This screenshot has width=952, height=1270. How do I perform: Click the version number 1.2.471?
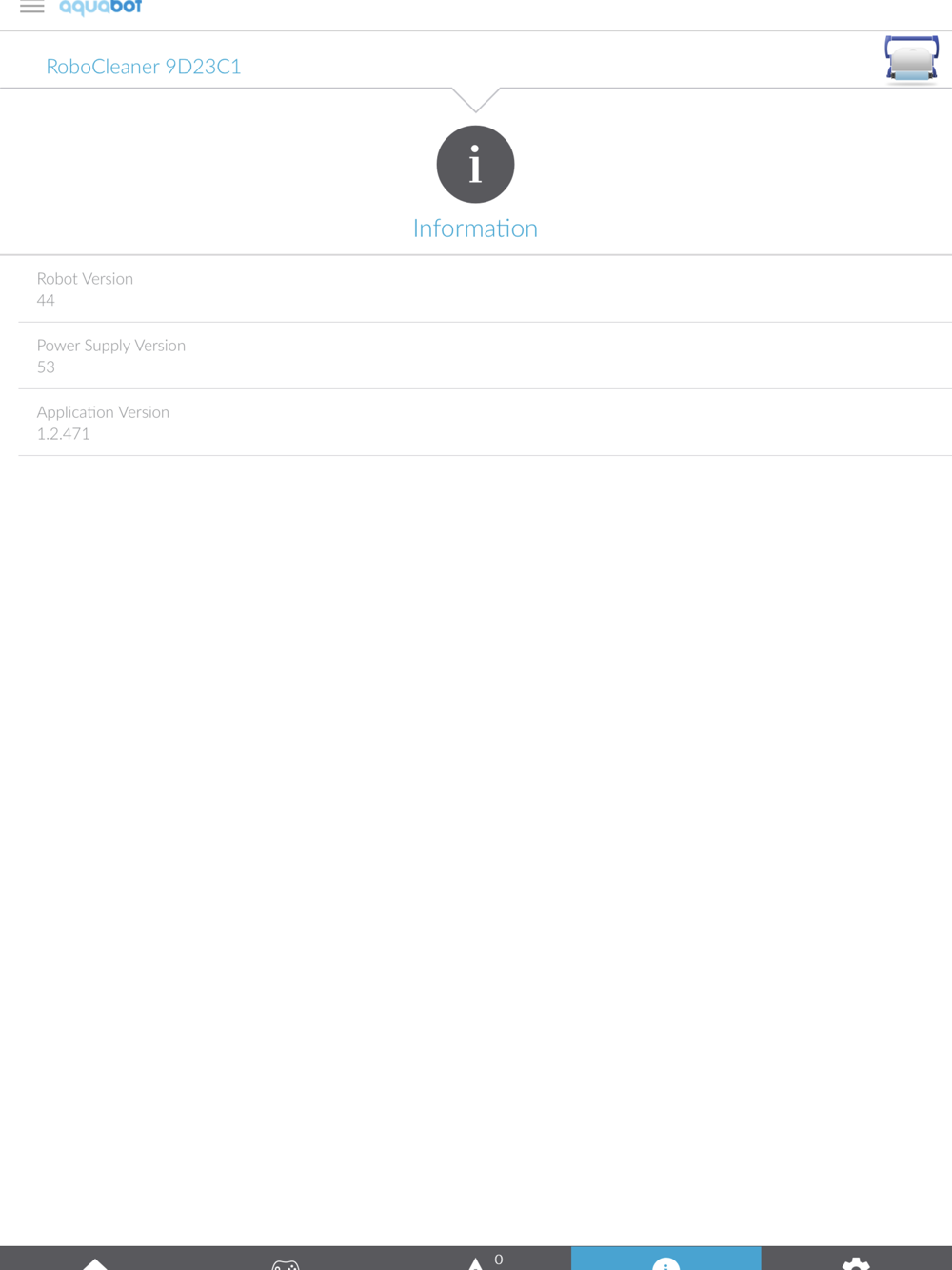[63, 434]
